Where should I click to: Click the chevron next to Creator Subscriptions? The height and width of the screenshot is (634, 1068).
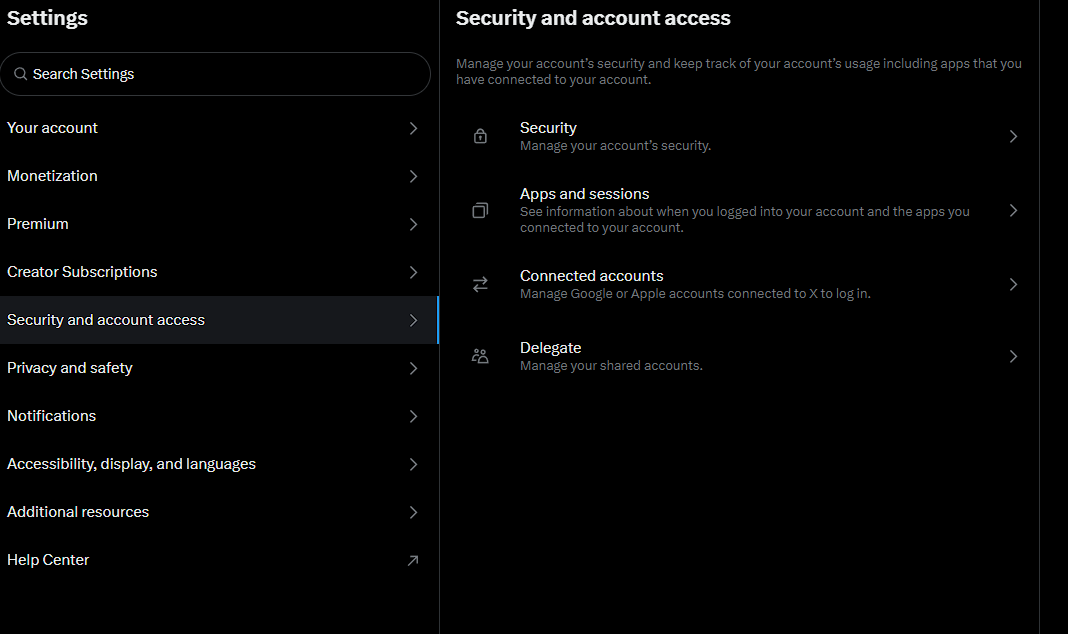pos(413,272)
